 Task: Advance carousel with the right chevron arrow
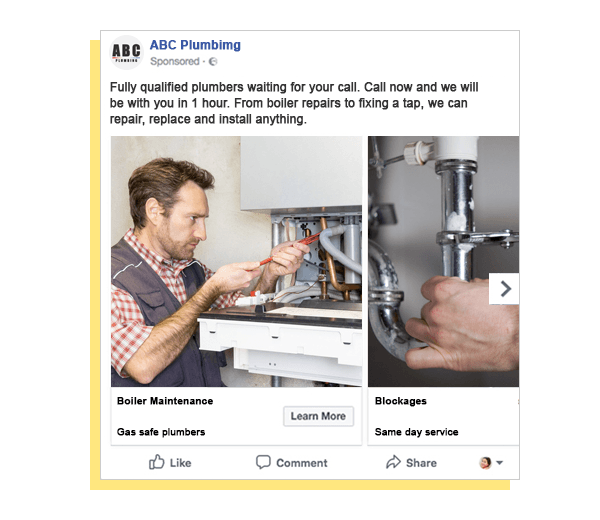(x=504, y=289)
